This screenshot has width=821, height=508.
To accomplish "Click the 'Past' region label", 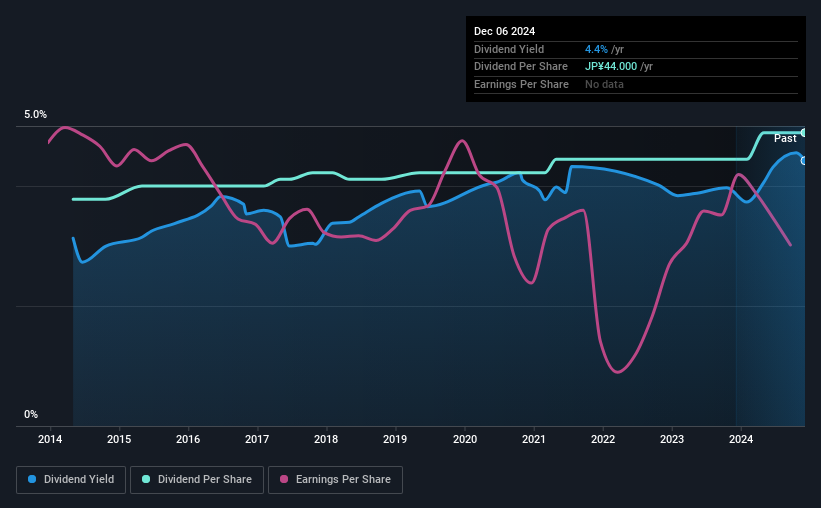I will coord(785,138).
